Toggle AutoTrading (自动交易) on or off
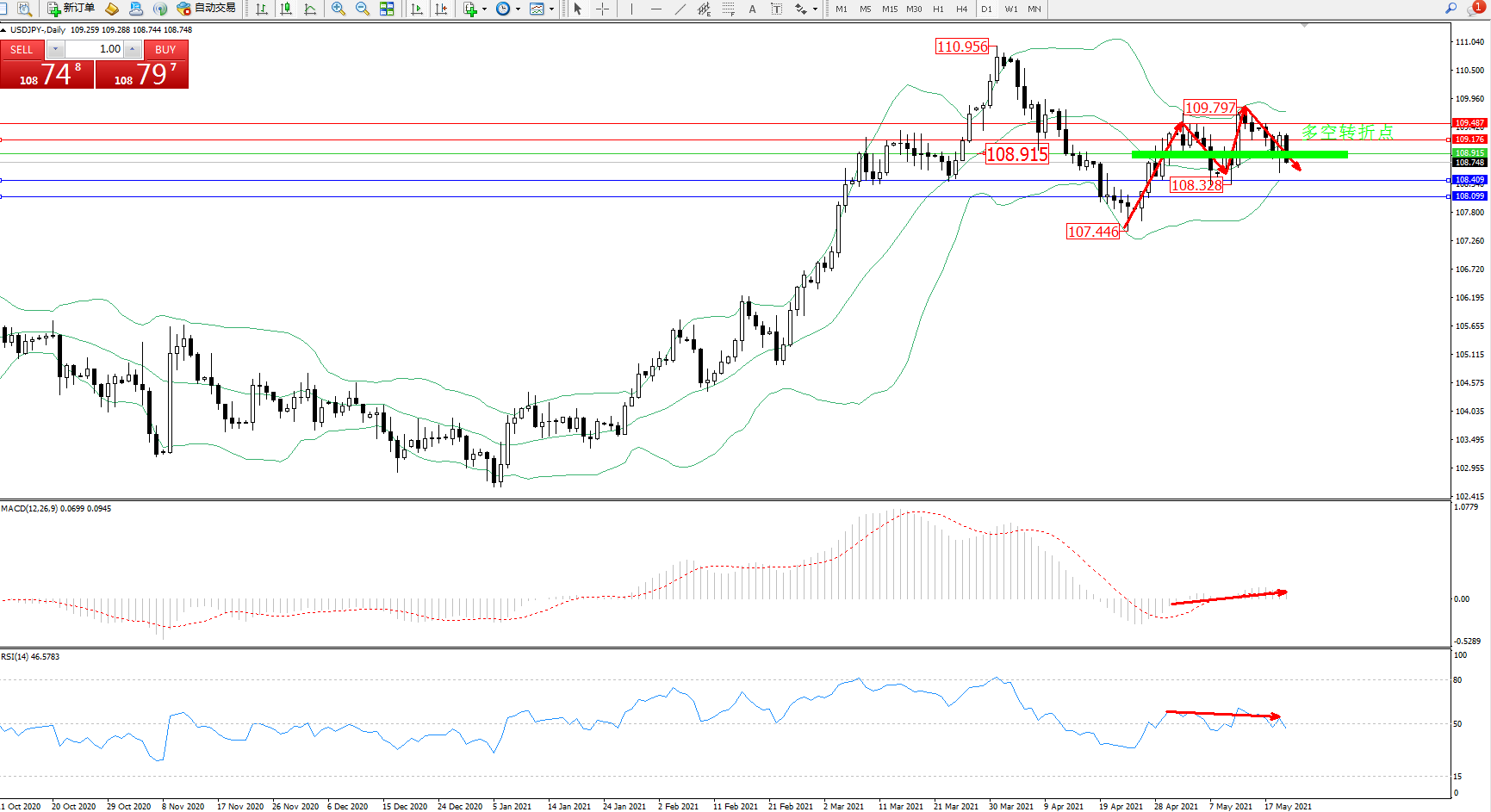This screenshot has height=812, width=1491. point(206,9)
